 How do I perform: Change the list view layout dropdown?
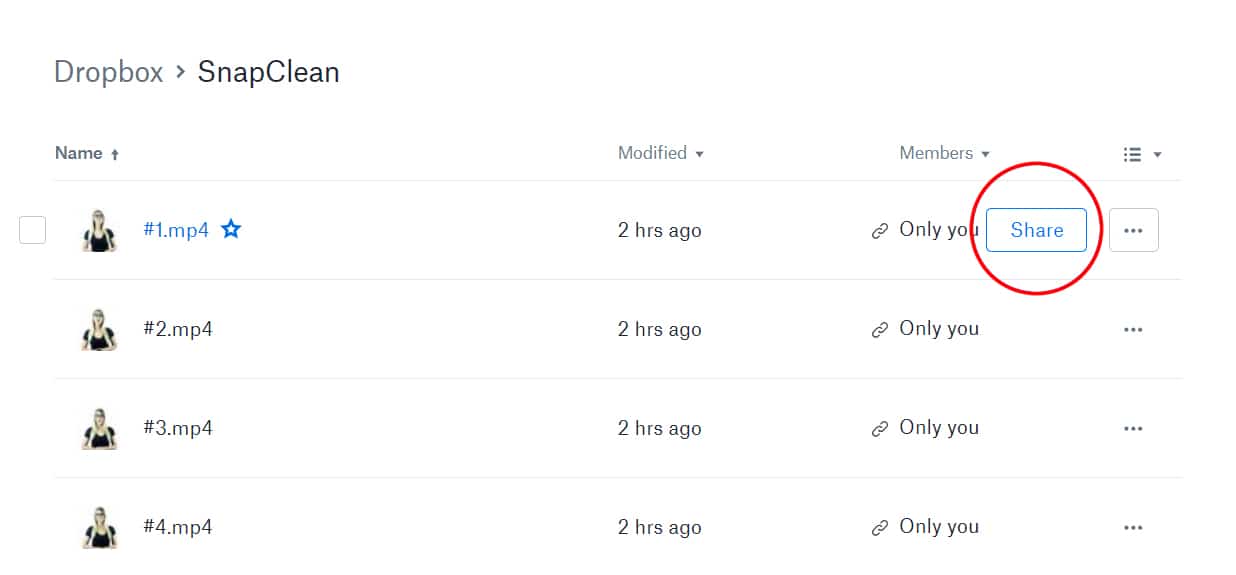1142,154
